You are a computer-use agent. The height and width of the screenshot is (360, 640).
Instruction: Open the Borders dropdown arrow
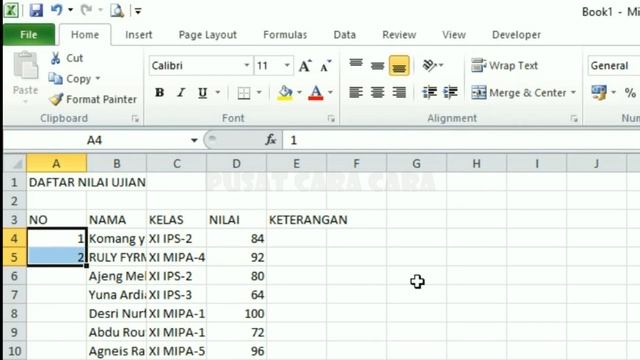tap(259, 93)
